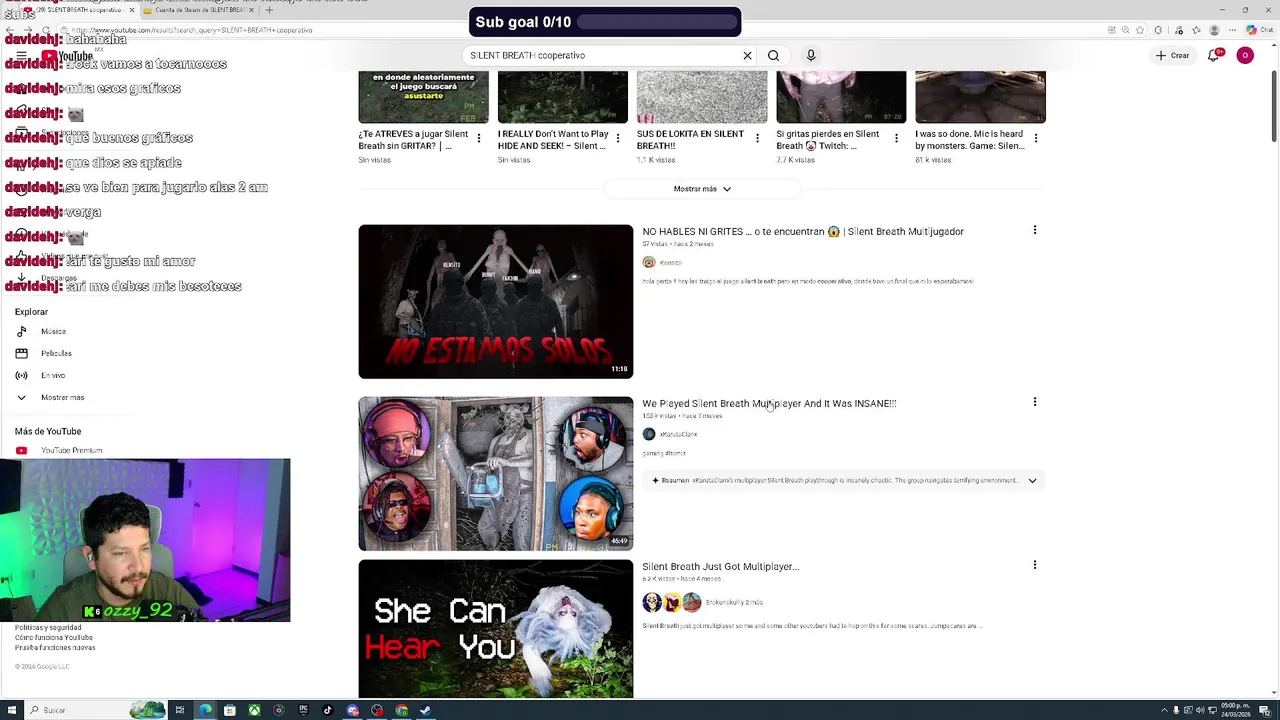
Task: Clear the YouTube search box with X
Action: (x=747, y=56)
